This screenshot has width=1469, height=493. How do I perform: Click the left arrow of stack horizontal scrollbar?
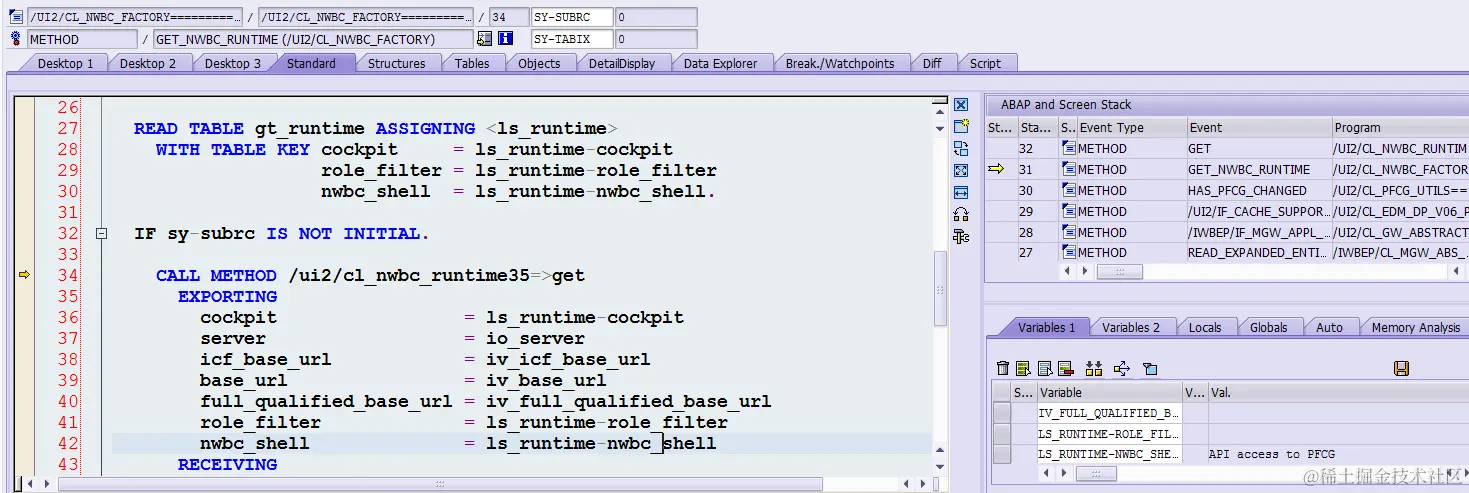tap(1066, 271)
